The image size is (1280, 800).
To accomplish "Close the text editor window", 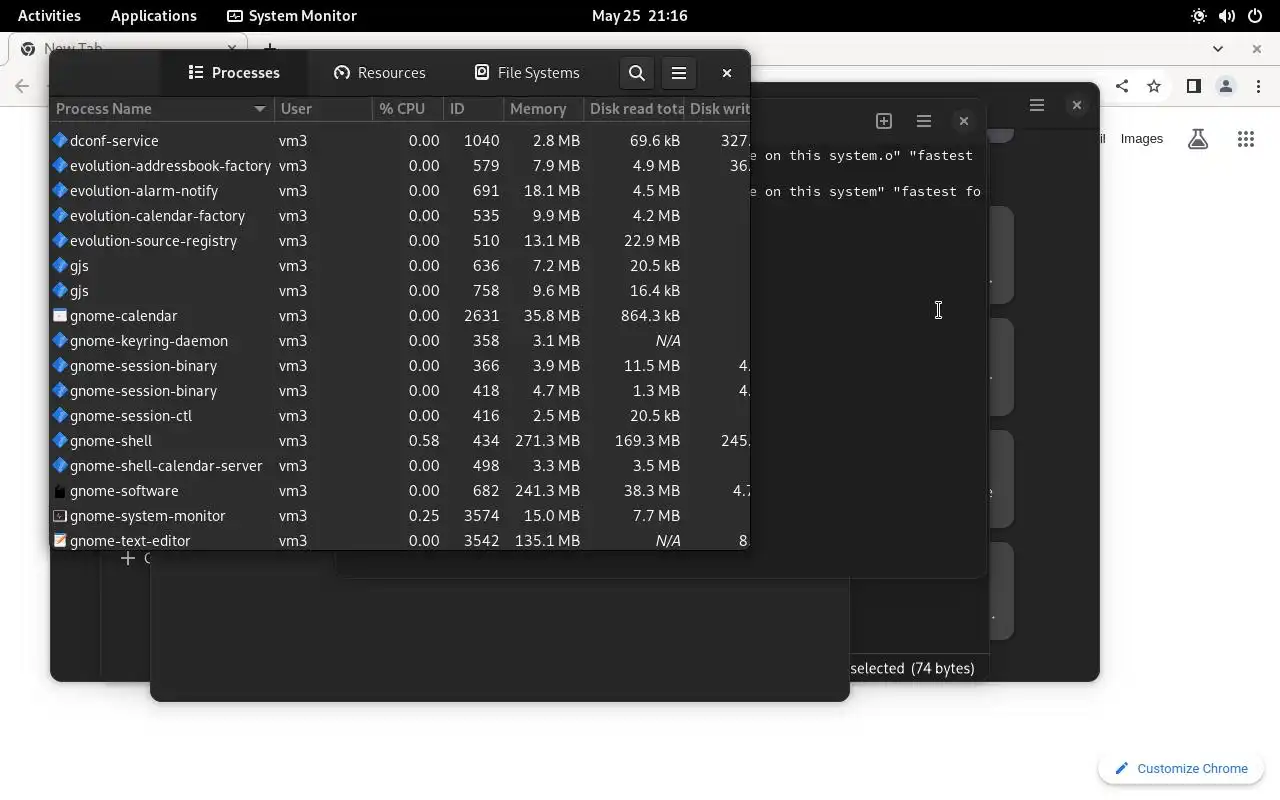I will tap(964, 120).
